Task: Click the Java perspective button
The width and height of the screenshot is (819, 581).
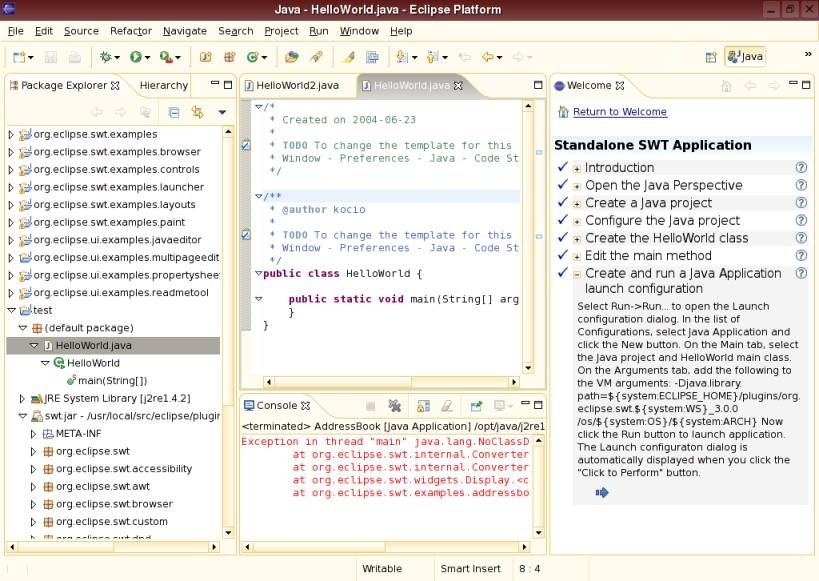Action: point(745,56)
